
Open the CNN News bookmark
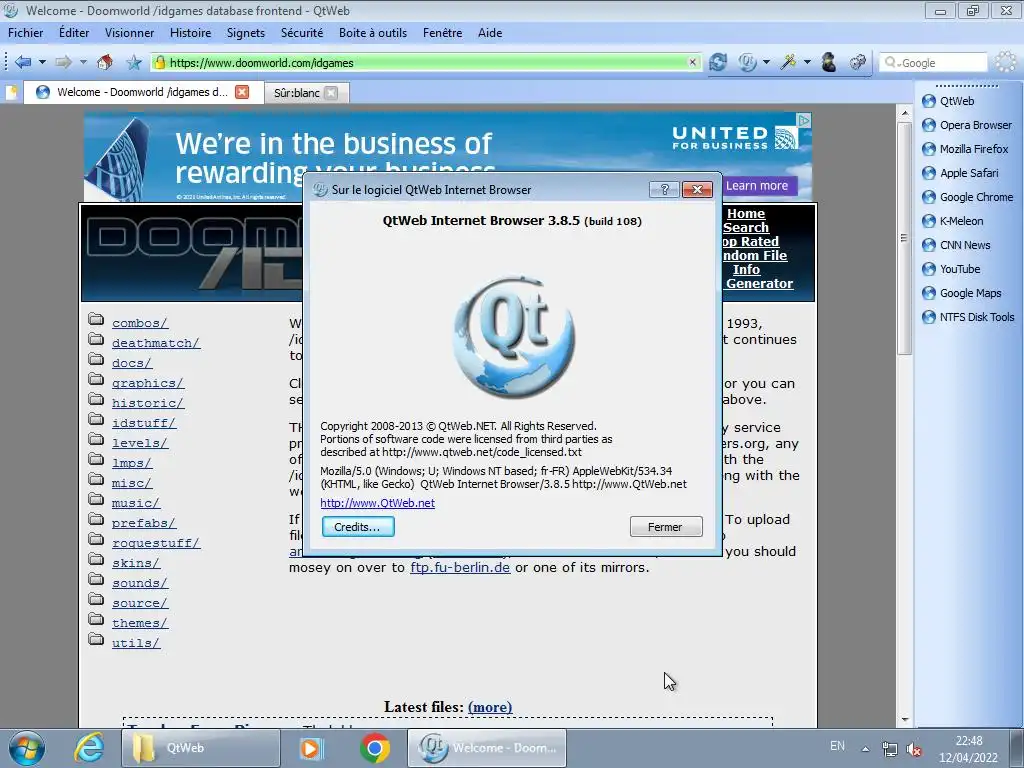point(956,245)
